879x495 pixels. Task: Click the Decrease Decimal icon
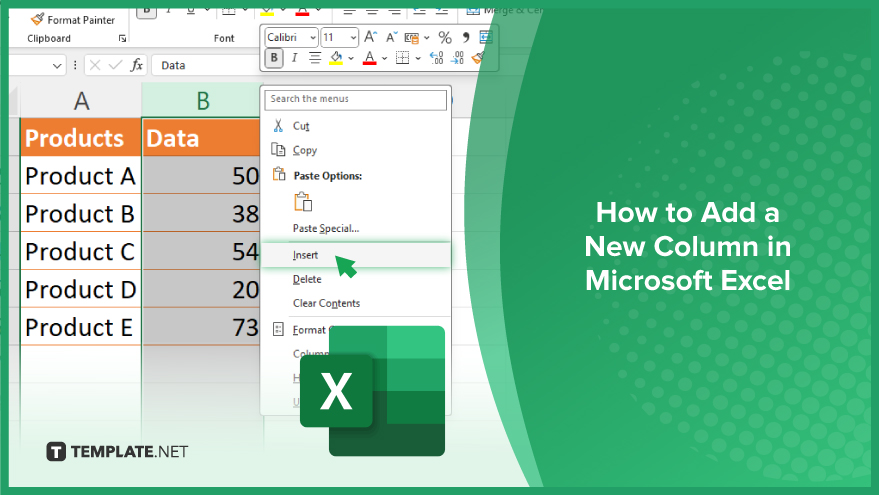457,58
